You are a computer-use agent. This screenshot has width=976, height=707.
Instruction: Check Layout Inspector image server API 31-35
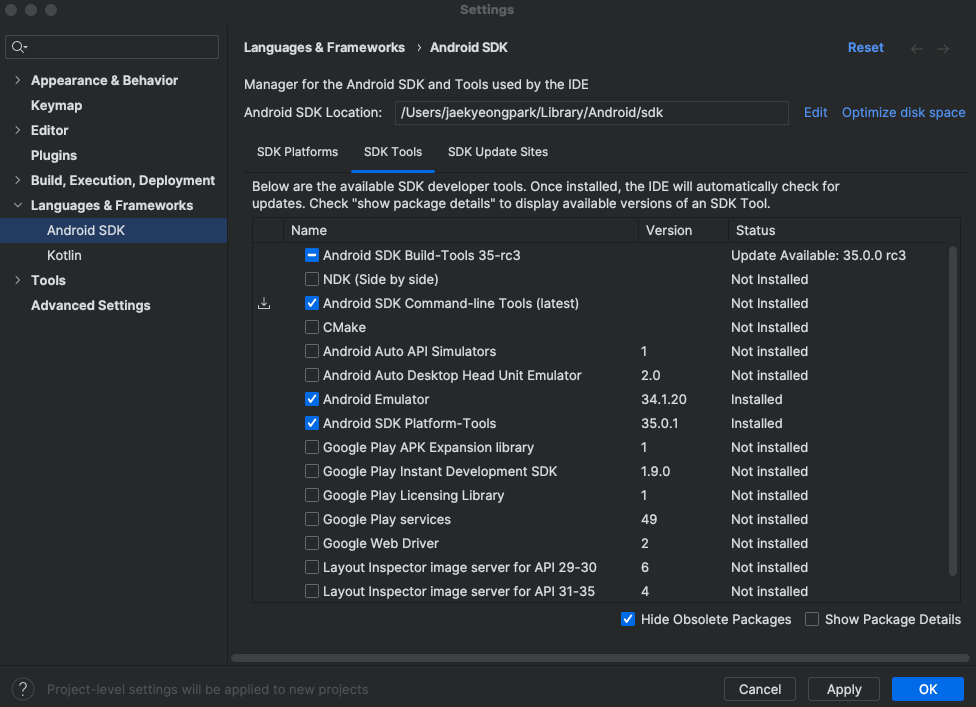click(x=312, y=591)
